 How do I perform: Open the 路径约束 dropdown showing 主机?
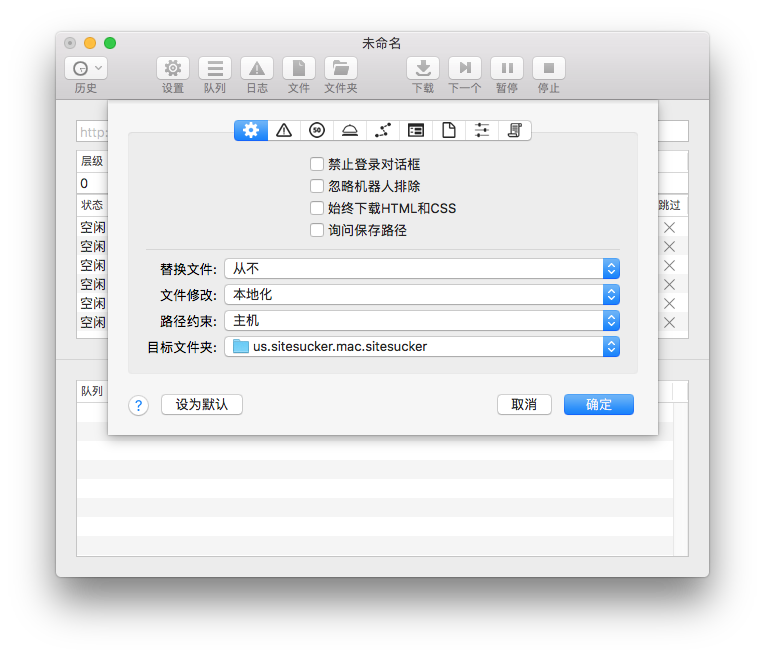pyautogui.click(x=422, y=320)
